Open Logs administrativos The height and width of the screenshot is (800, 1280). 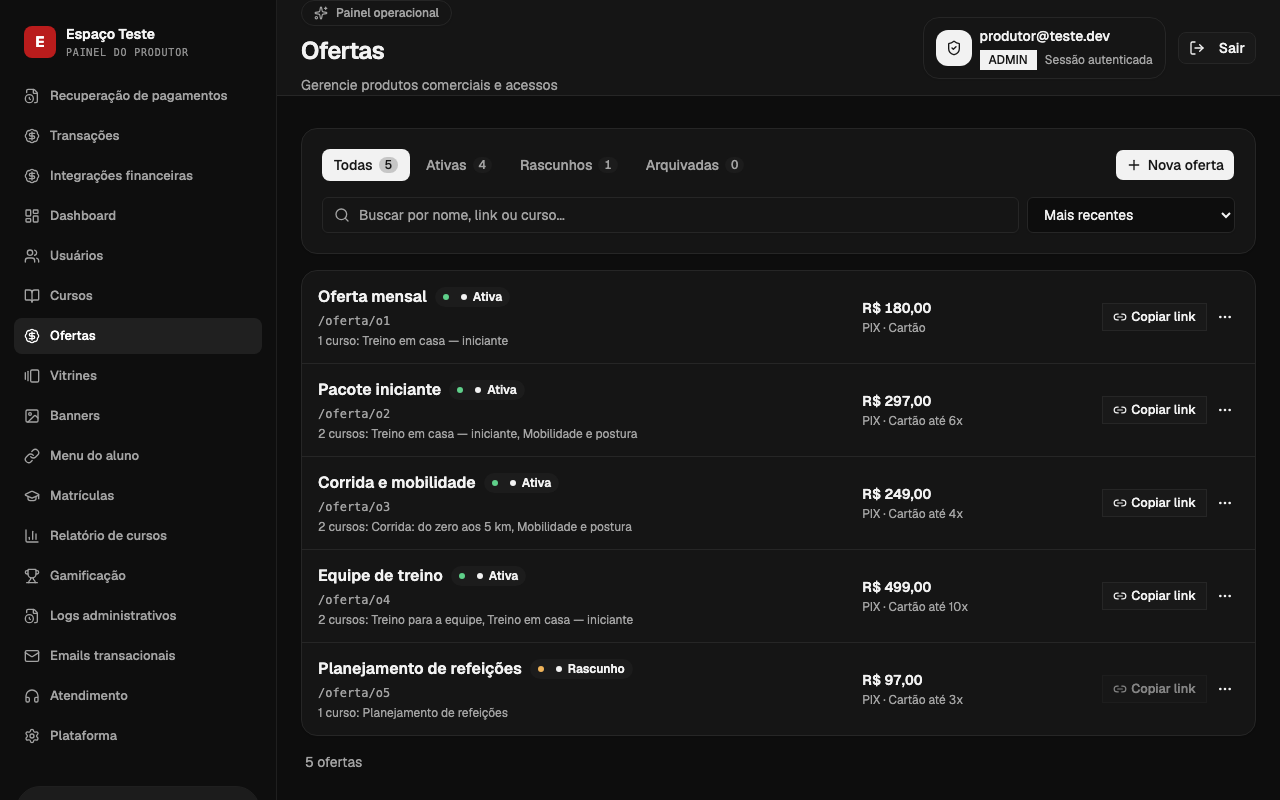coord(138,616)
